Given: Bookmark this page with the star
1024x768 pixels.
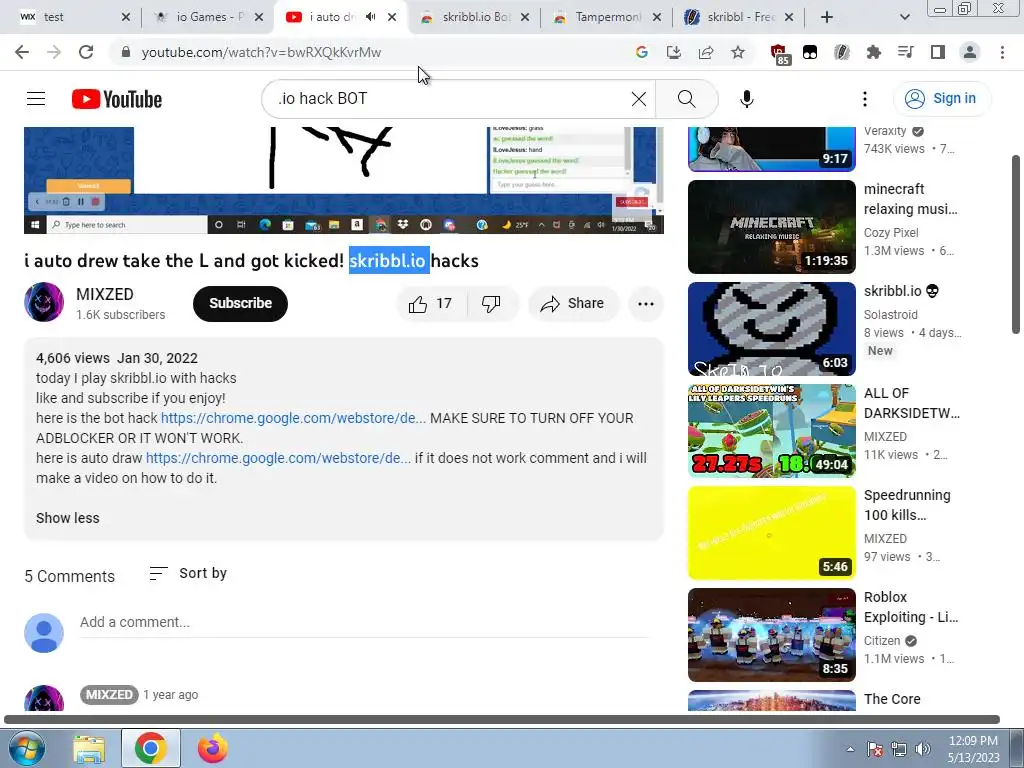Looking at the screenshot, I should pyautogui.click(x=738, y=52).
